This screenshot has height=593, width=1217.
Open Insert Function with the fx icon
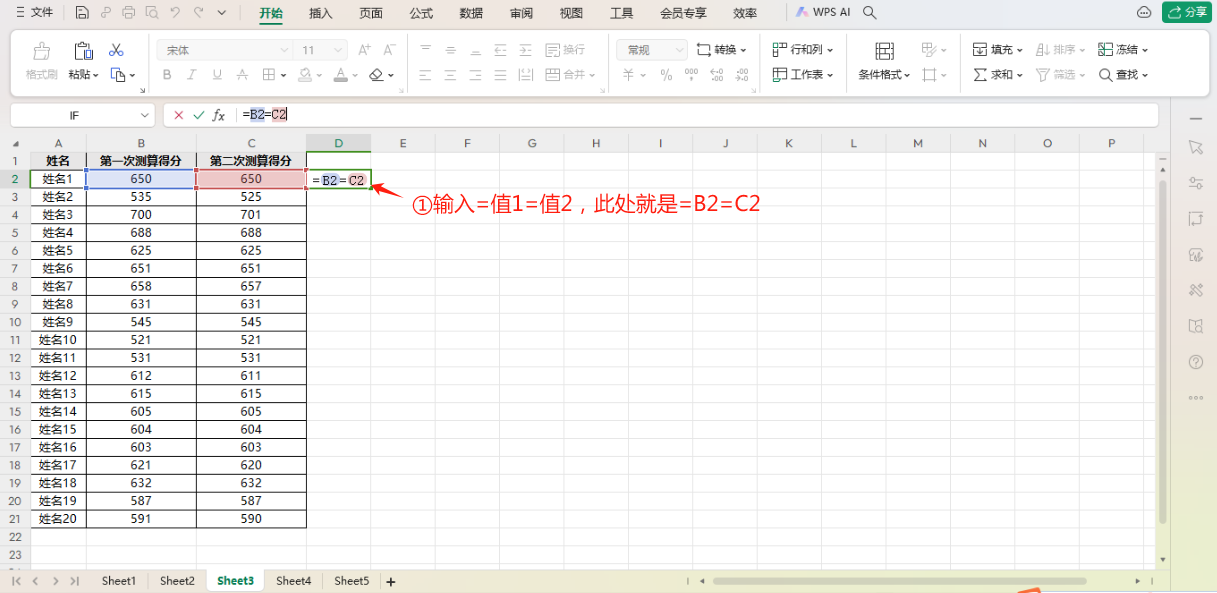219,115
